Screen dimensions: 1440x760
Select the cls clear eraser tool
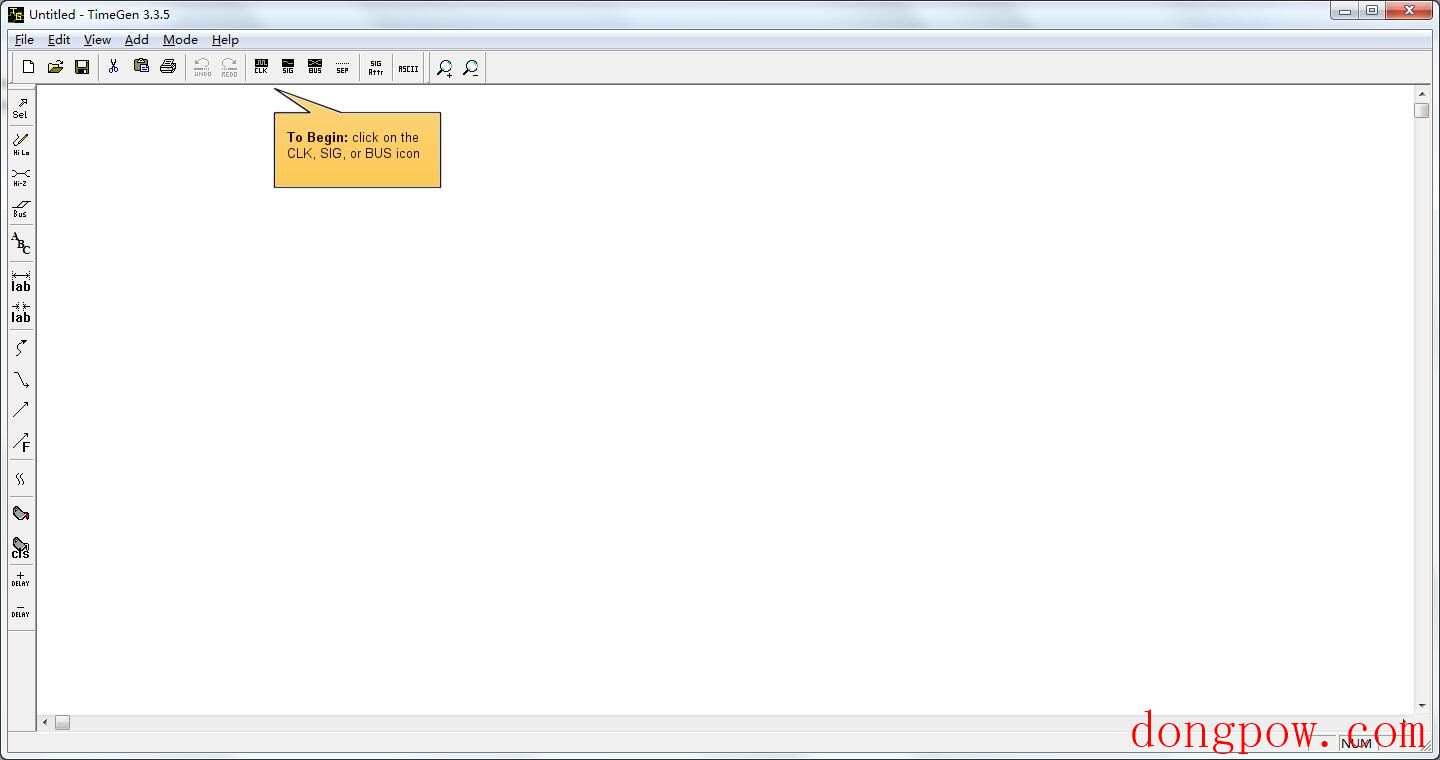tap(20, 547)
